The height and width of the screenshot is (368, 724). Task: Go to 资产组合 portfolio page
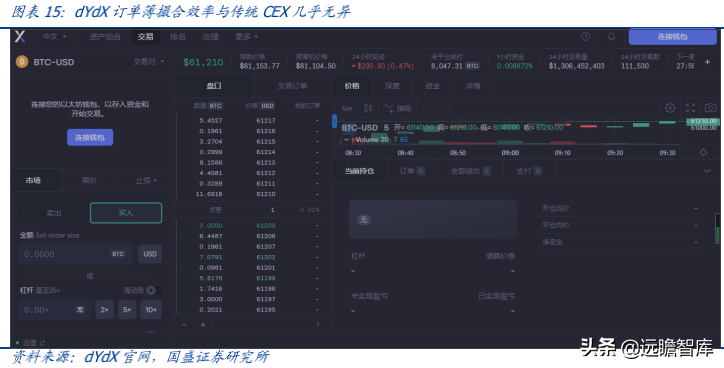105,36
